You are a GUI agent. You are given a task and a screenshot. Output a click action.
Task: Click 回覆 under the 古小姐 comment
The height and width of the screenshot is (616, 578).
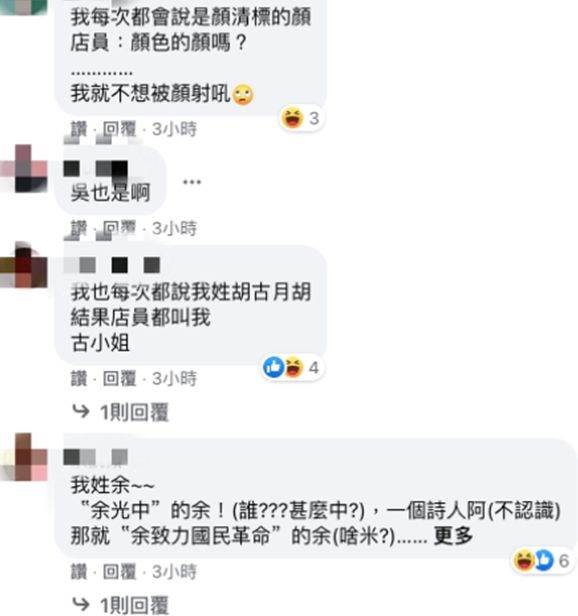(119, 379)
